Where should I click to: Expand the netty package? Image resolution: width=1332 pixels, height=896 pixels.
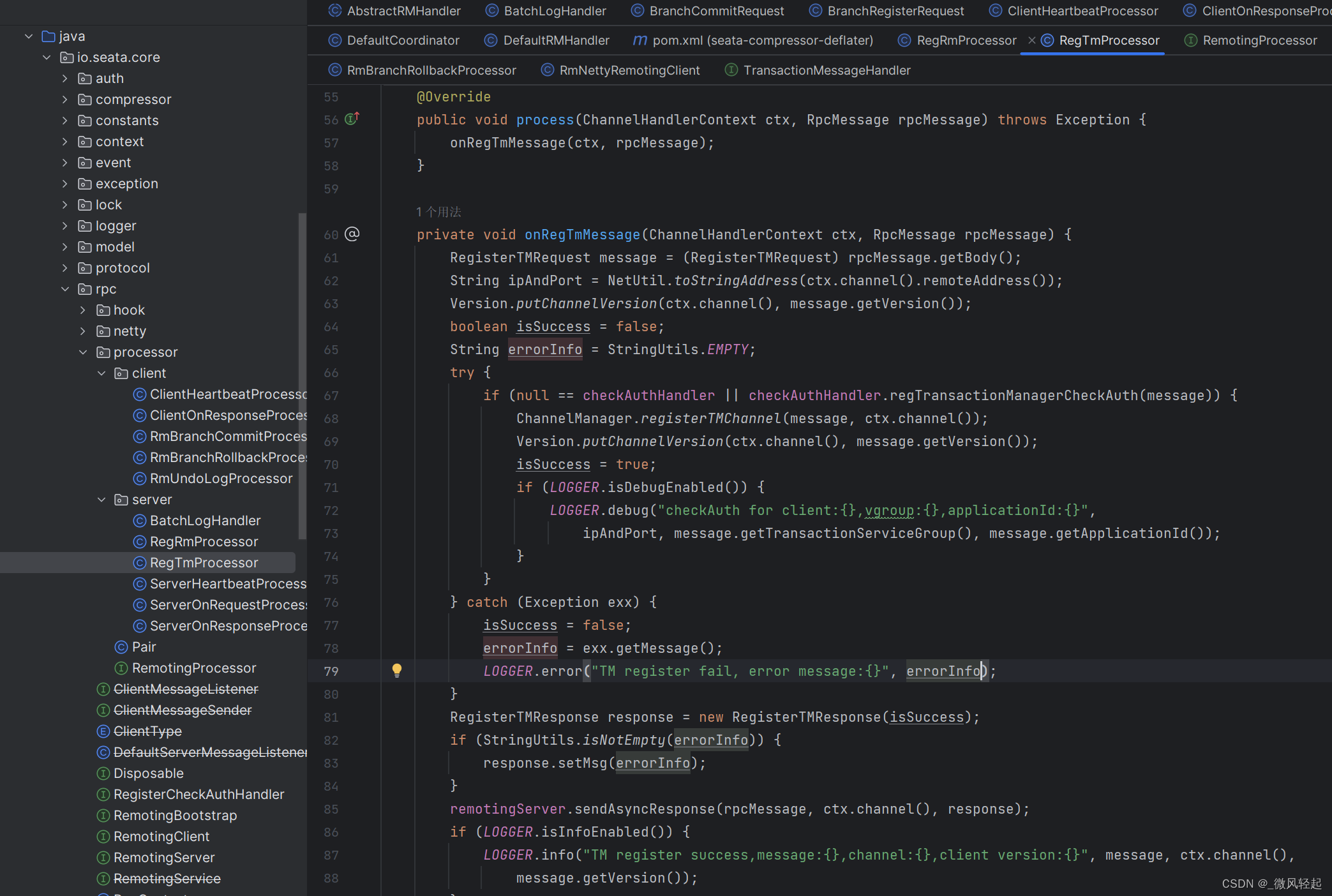(82, 331)
